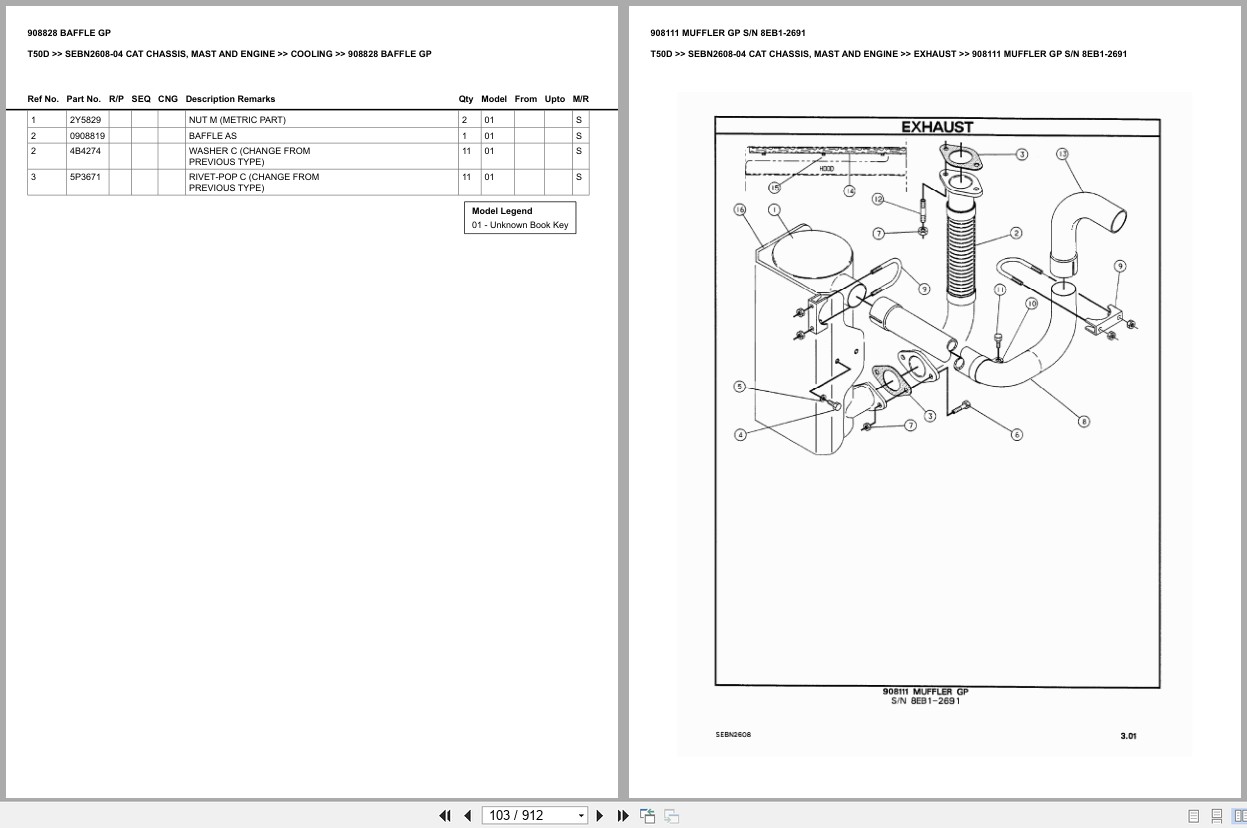Go to the next page
1247x828 pixels.
point(600,815)
